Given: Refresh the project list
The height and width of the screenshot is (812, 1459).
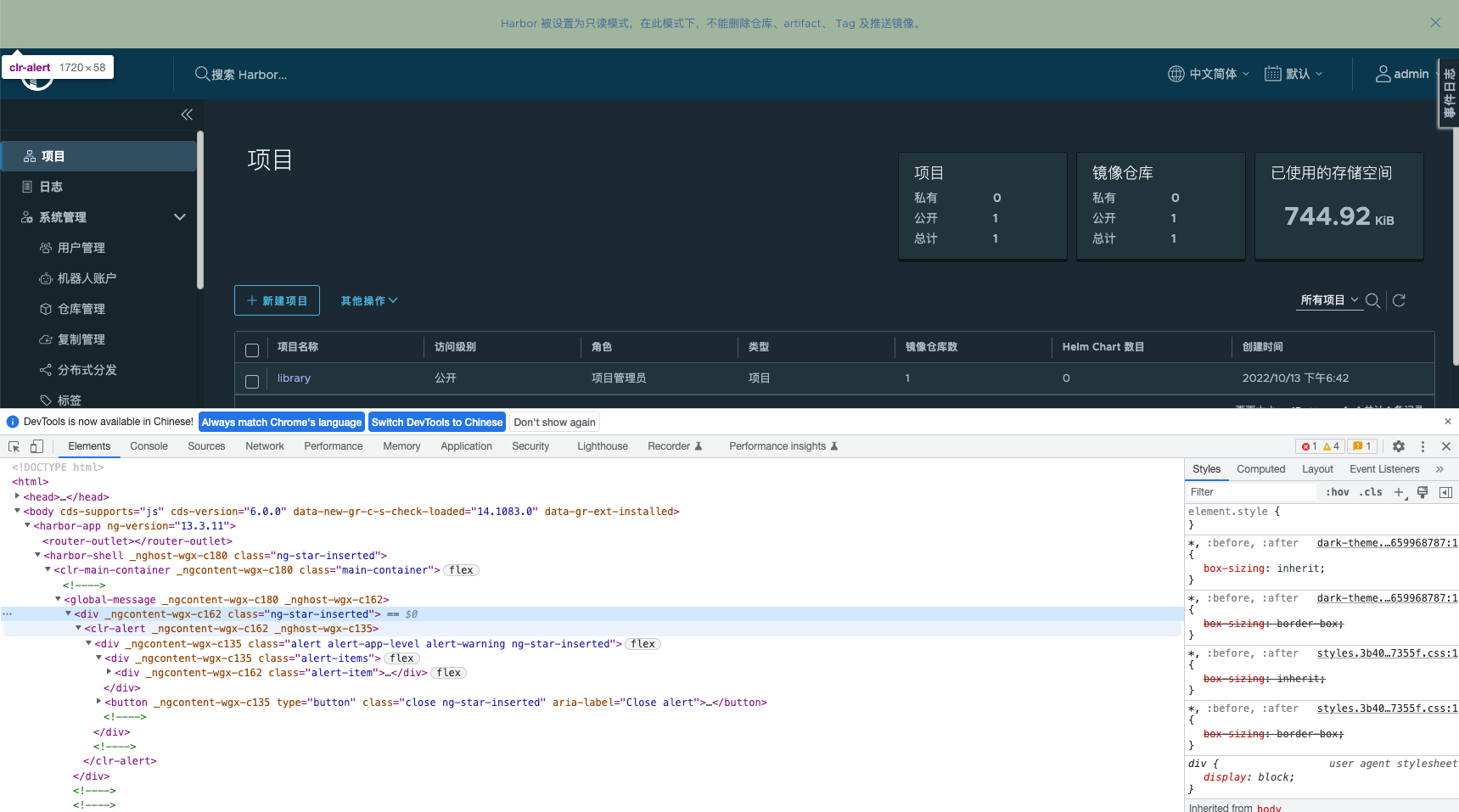Looking at the screenshot, I should (1399, 300).
